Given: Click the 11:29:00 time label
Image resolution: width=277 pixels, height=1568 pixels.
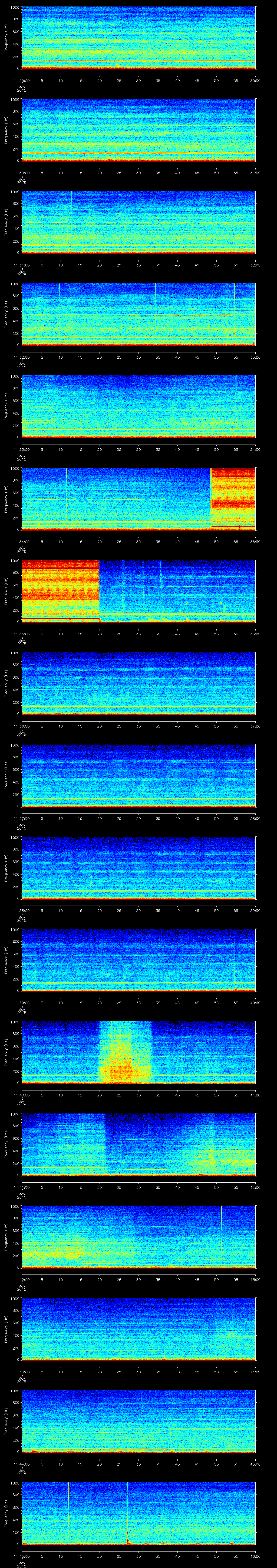Looking at the screenshot, I should pos(21,80).
